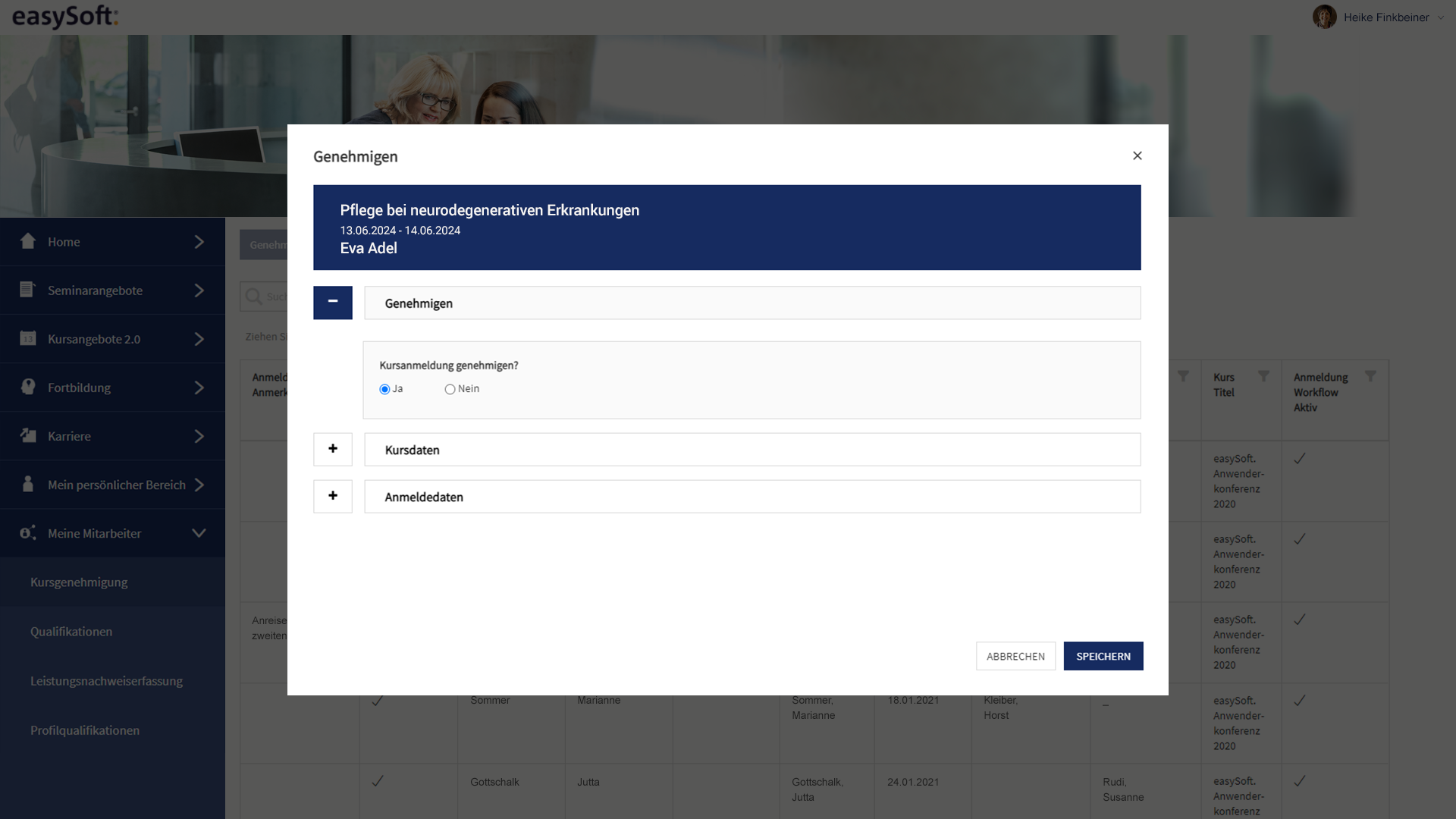1456x819 pixels.
Task: Click the Home house icon in sidebar
Action: coord(28,241)
